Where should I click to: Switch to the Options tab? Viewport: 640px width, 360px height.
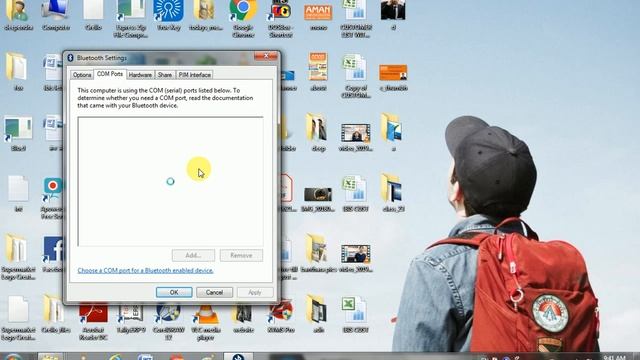[82, 75]
